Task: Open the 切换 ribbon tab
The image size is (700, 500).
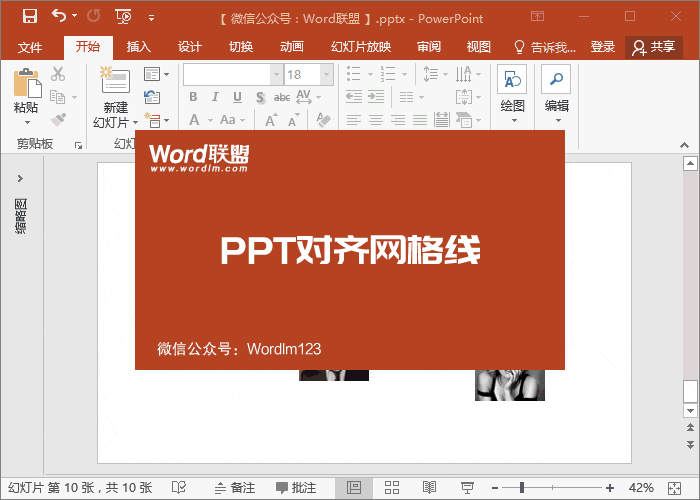Action: pos(241,47)
